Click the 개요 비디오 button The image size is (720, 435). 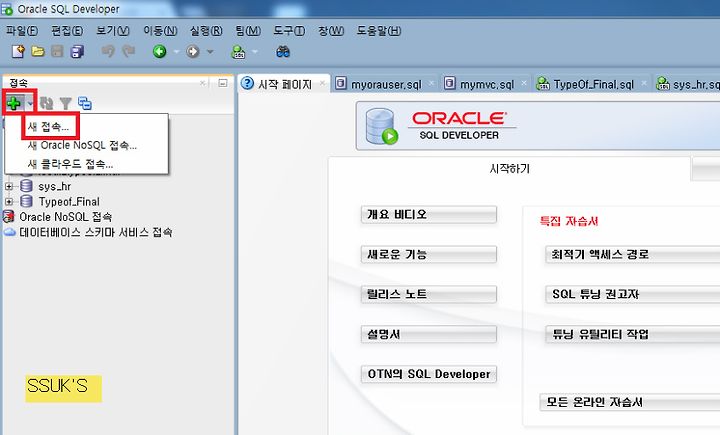428,215
